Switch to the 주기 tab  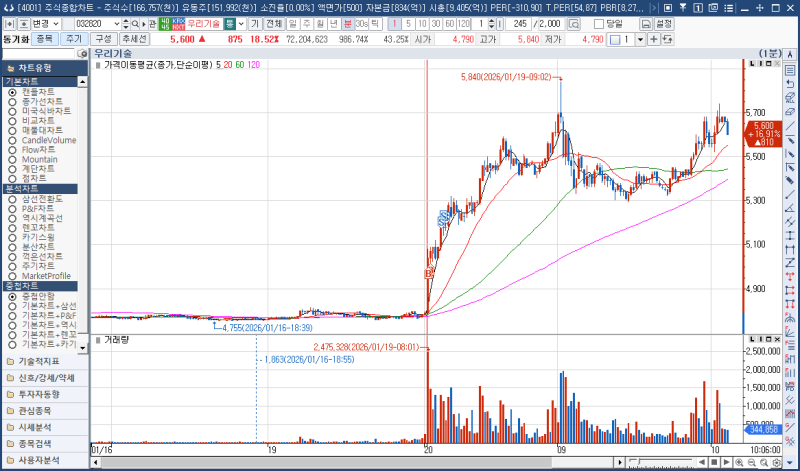pyautogui.click(x=73, y=39)
